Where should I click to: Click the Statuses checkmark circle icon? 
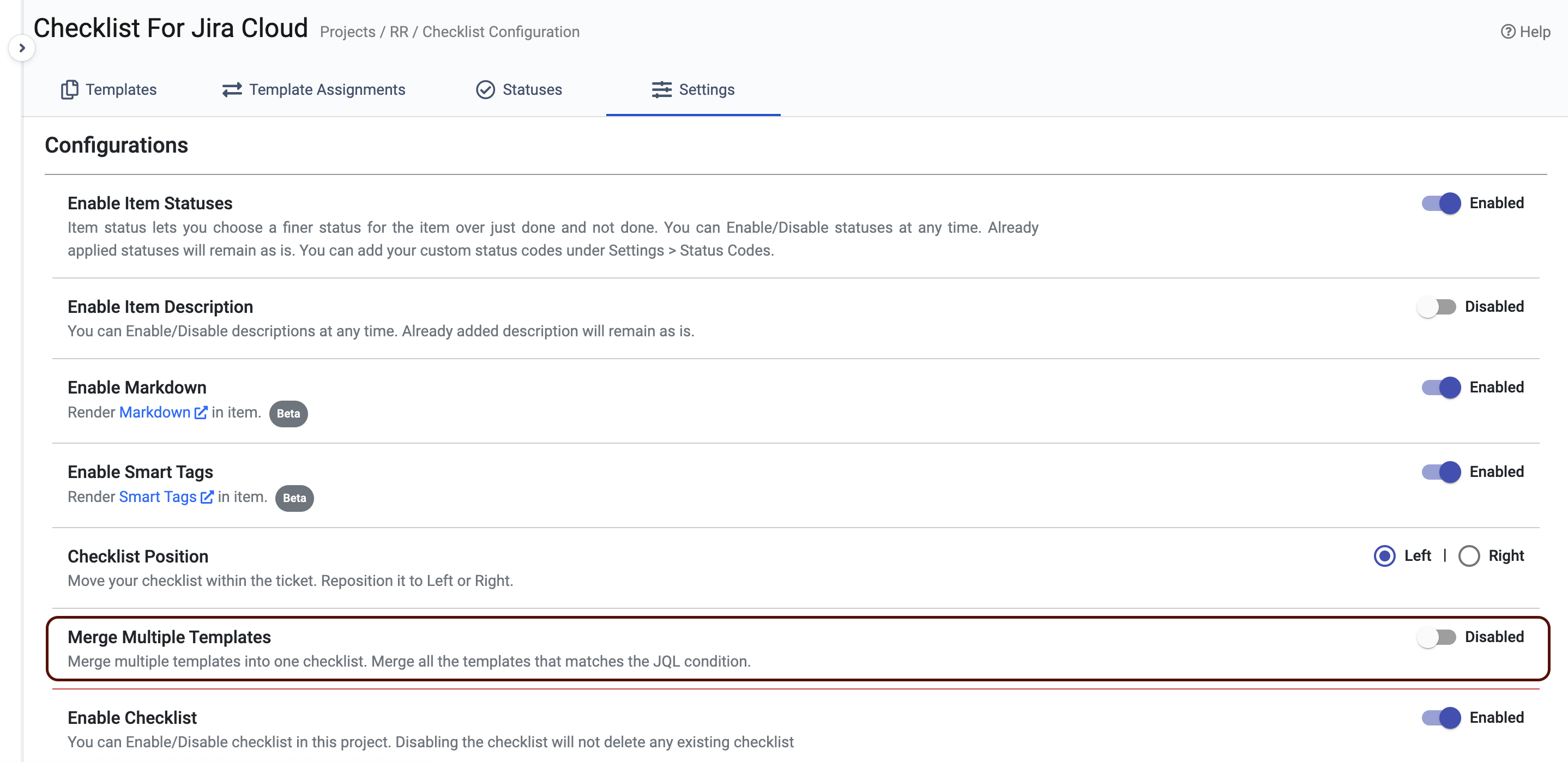[x=485, y=89]
